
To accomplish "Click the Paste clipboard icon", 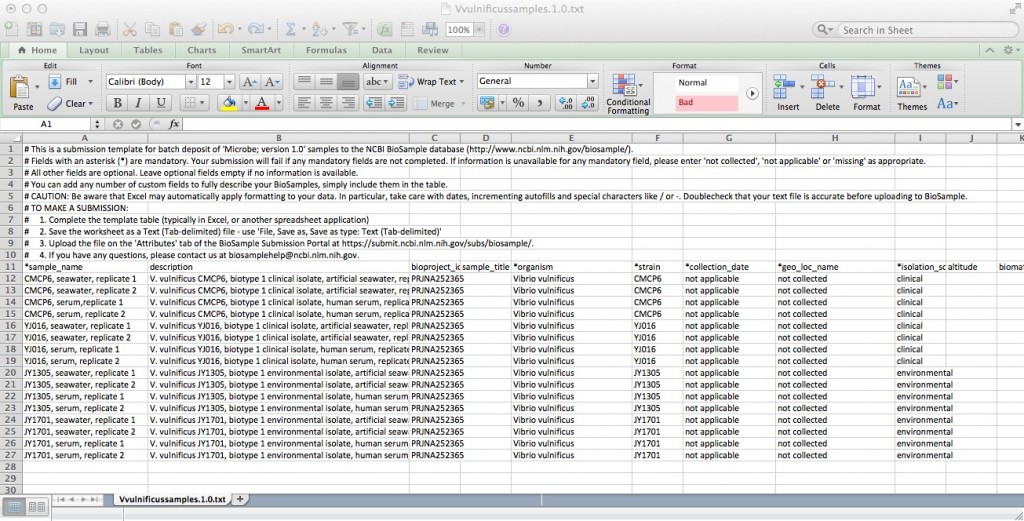I will [23, 91].
